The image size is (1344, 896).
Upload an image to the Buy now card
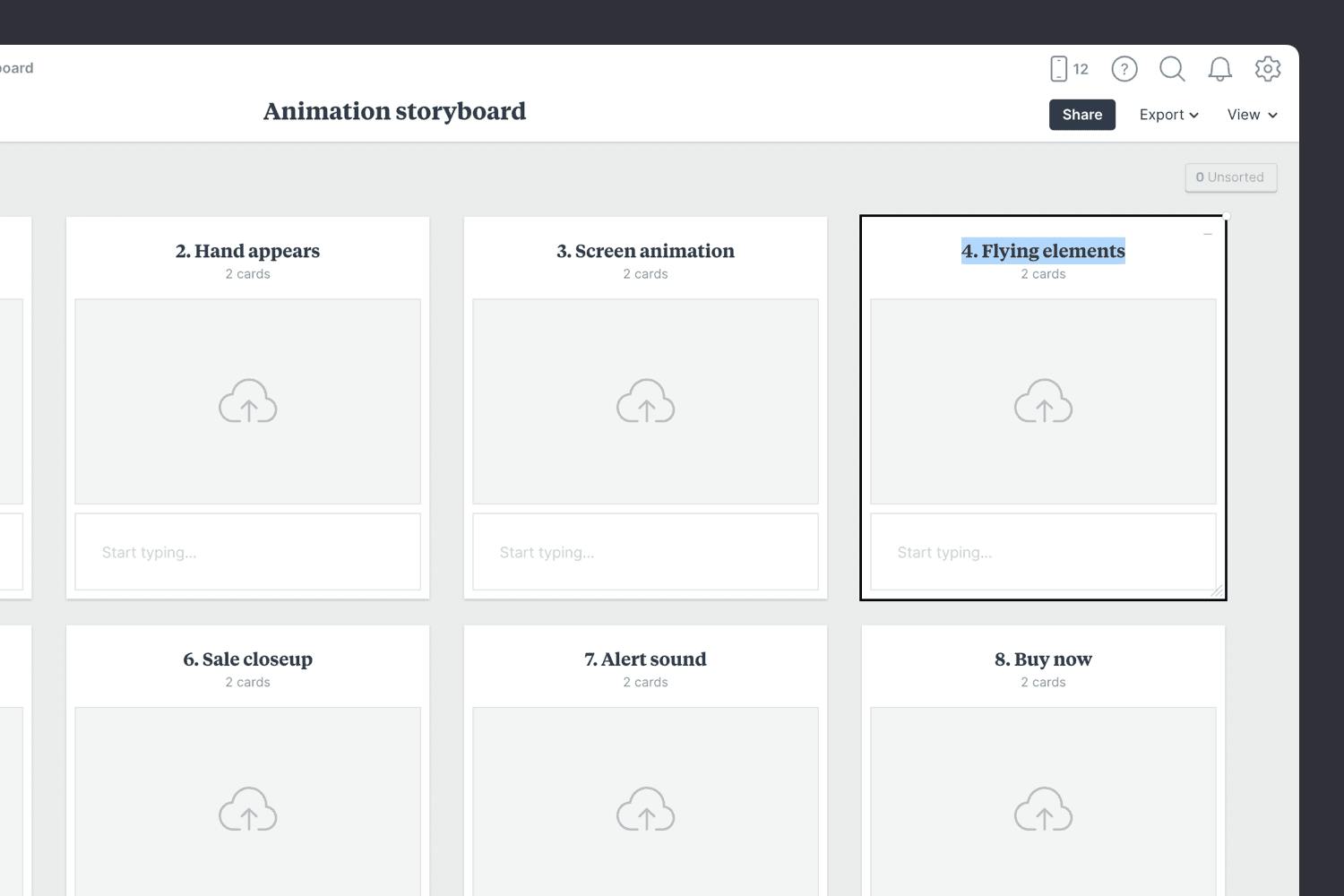coord(1043,809)
